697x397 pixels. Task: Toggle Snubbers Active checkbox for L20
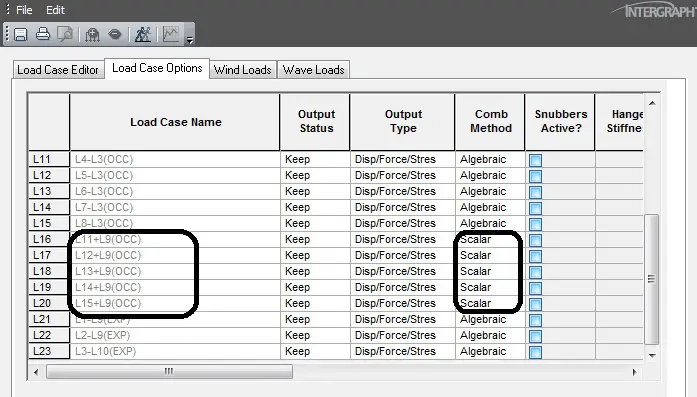pos(536,304)
